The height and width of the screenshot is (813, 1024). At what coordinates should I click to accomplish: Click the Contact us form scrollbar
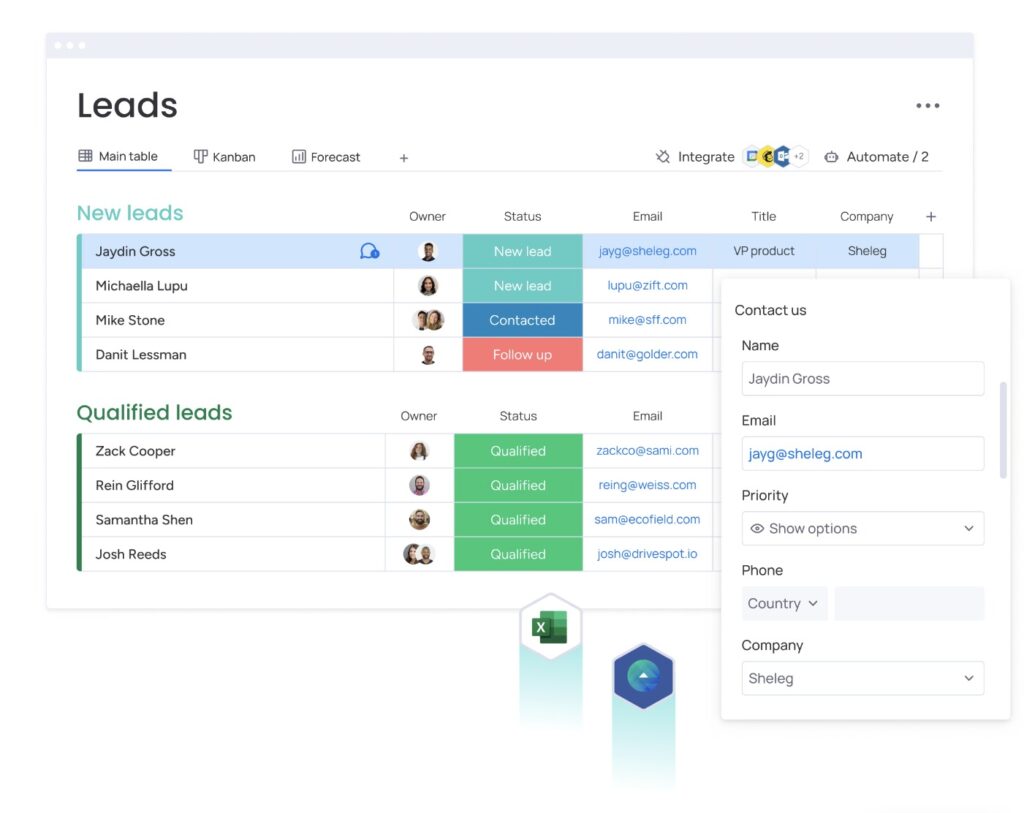pyautogui.click(x=1003, y=430)
